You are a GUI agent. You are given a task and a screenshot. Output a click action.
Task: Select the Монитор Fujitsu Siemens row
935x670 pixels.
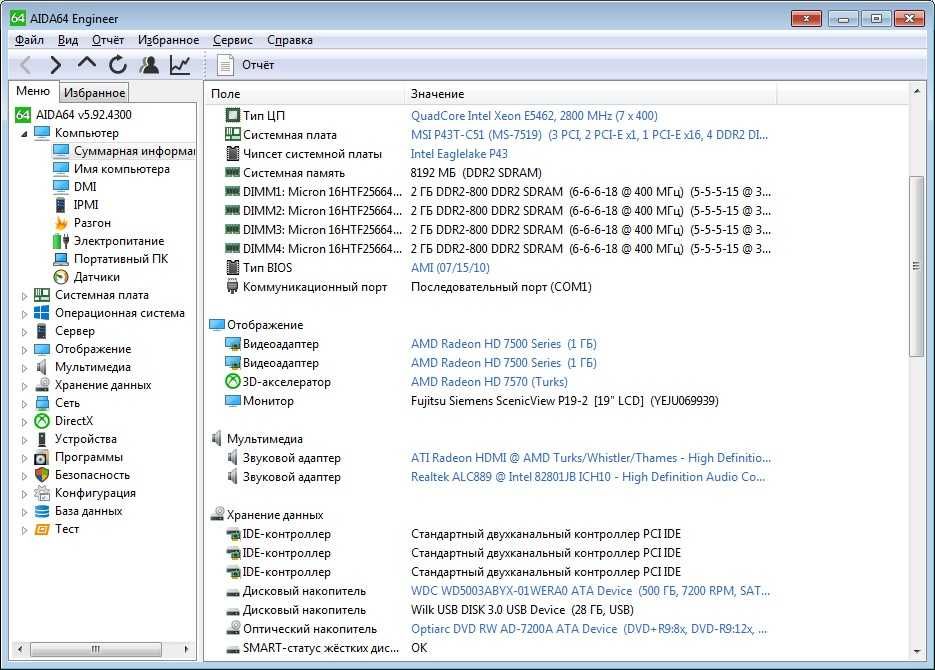click(471, 401)
